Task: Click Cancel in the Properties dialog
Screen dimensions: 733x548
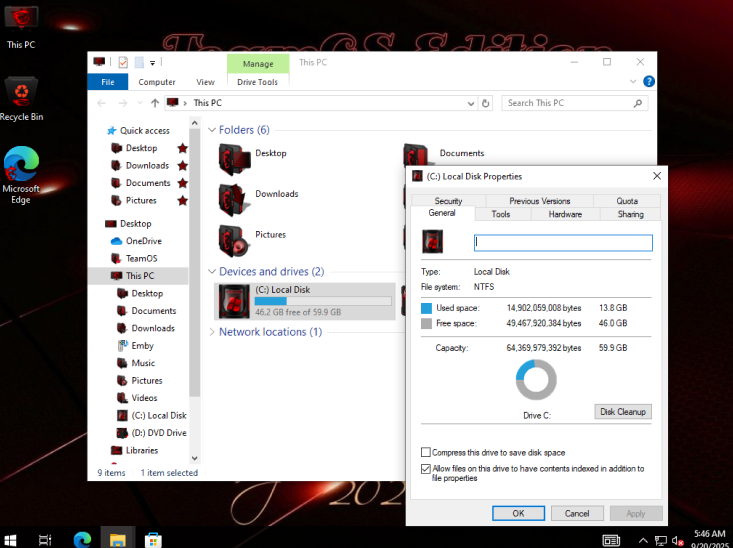Action: 577,513
